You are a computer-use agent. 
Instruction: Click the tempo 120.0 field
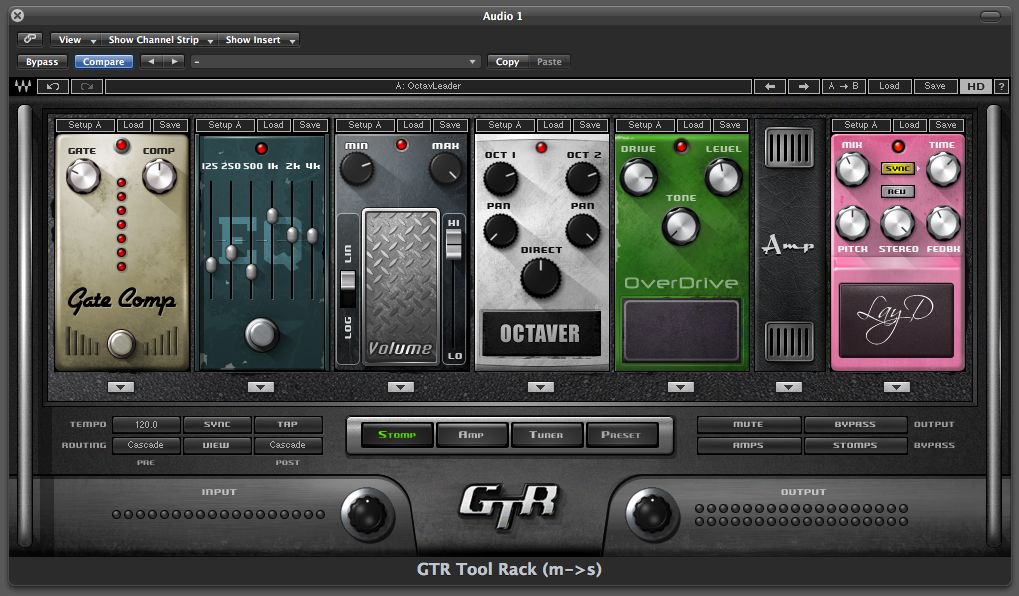[145, 425]
